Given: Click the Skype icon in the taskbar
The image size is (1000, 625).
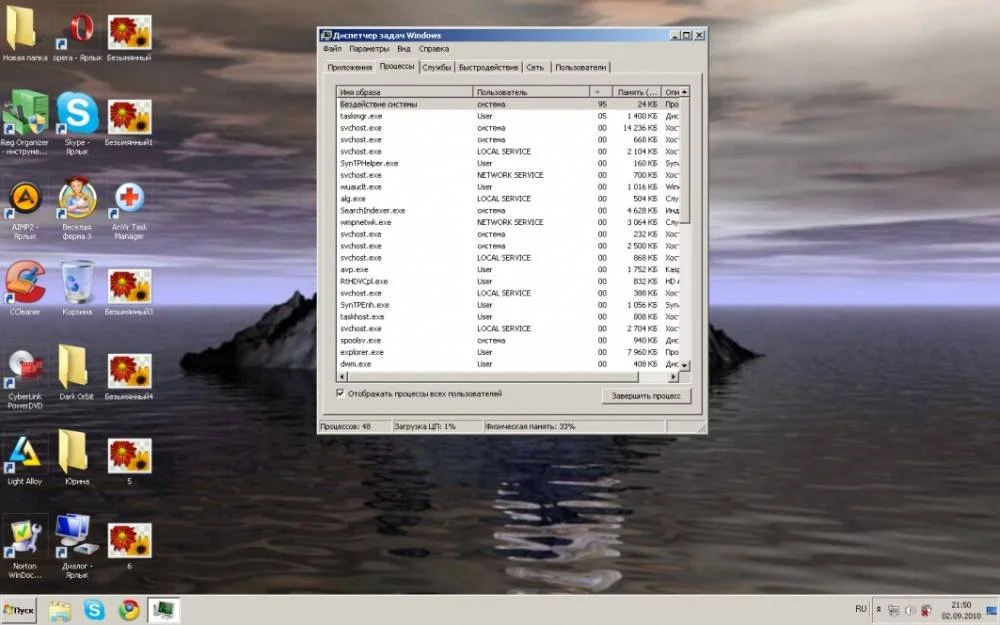Looking at the screenshot, I should (94, 609).
